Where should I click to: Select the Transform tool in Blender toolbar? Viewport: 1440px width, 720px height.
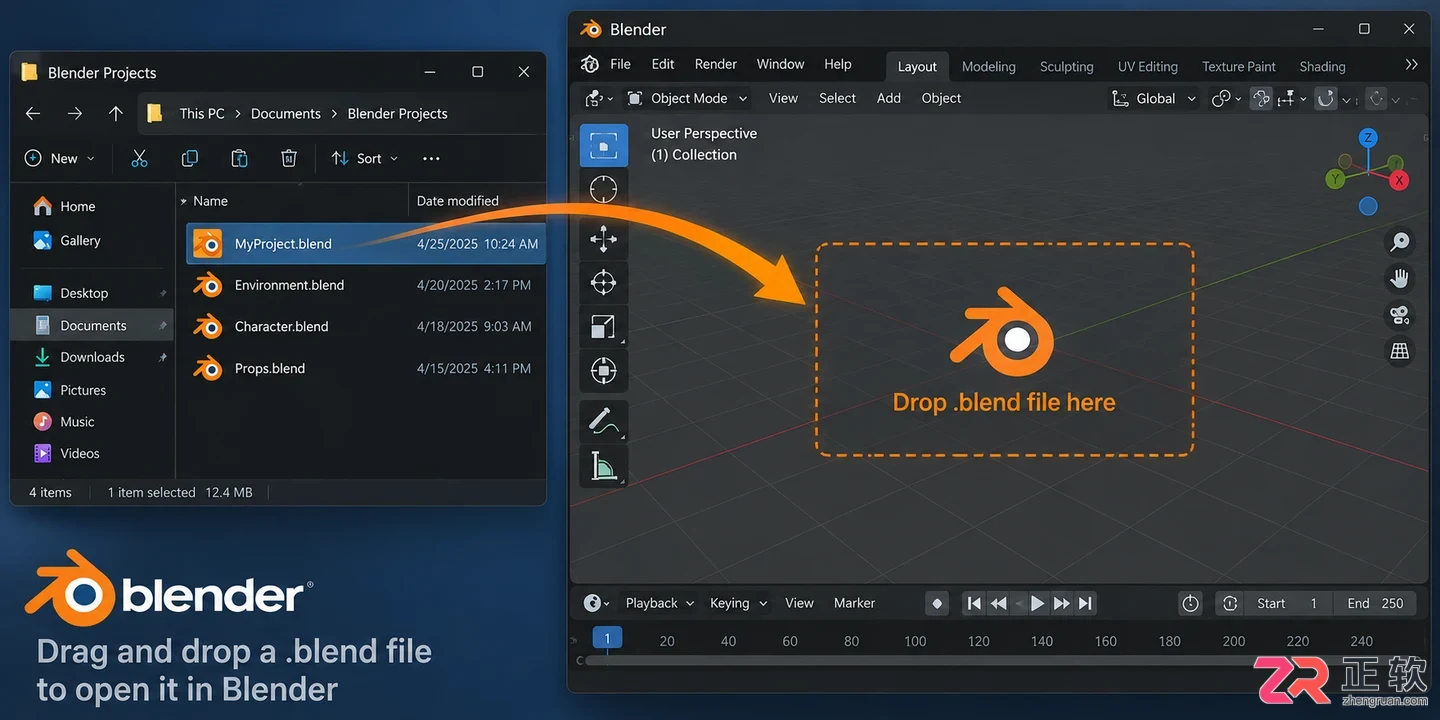(x=604, y=370)
